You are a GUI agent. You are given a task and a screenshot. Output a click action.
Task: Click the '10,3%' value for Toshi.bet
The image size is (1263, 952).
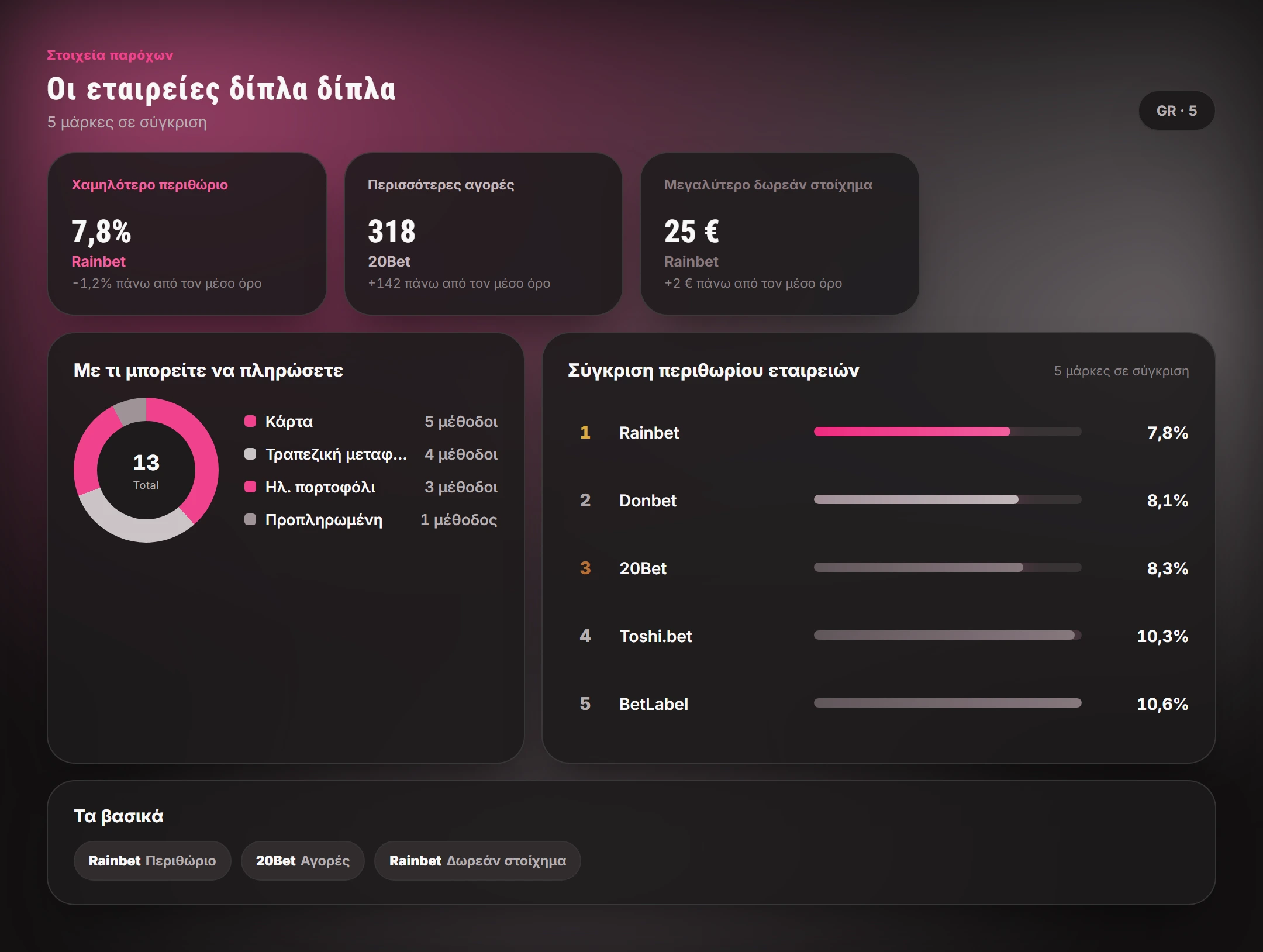click(1162, 636)
